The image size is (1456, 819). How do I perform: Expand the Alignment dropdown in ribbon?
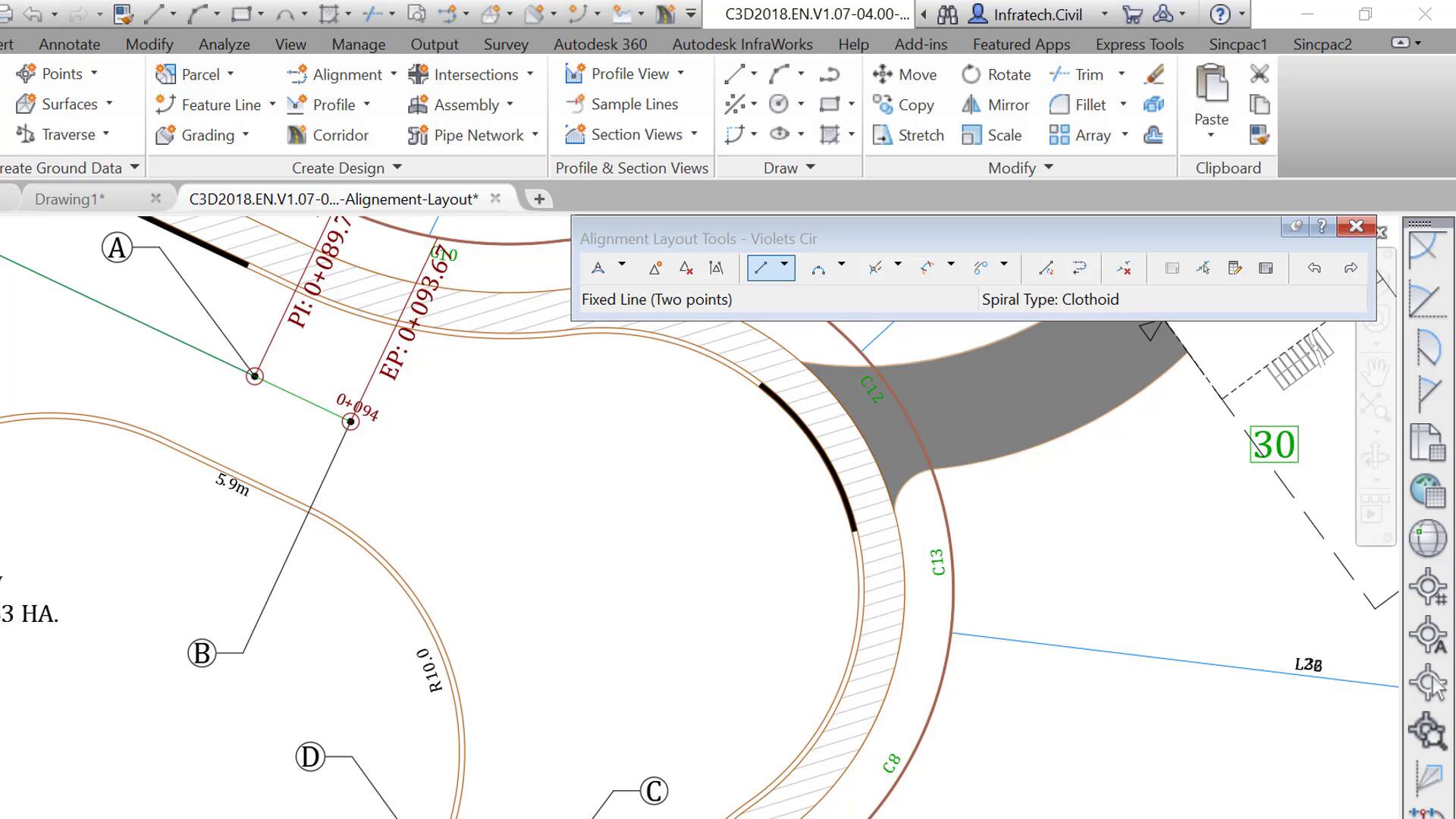point(394,74)
